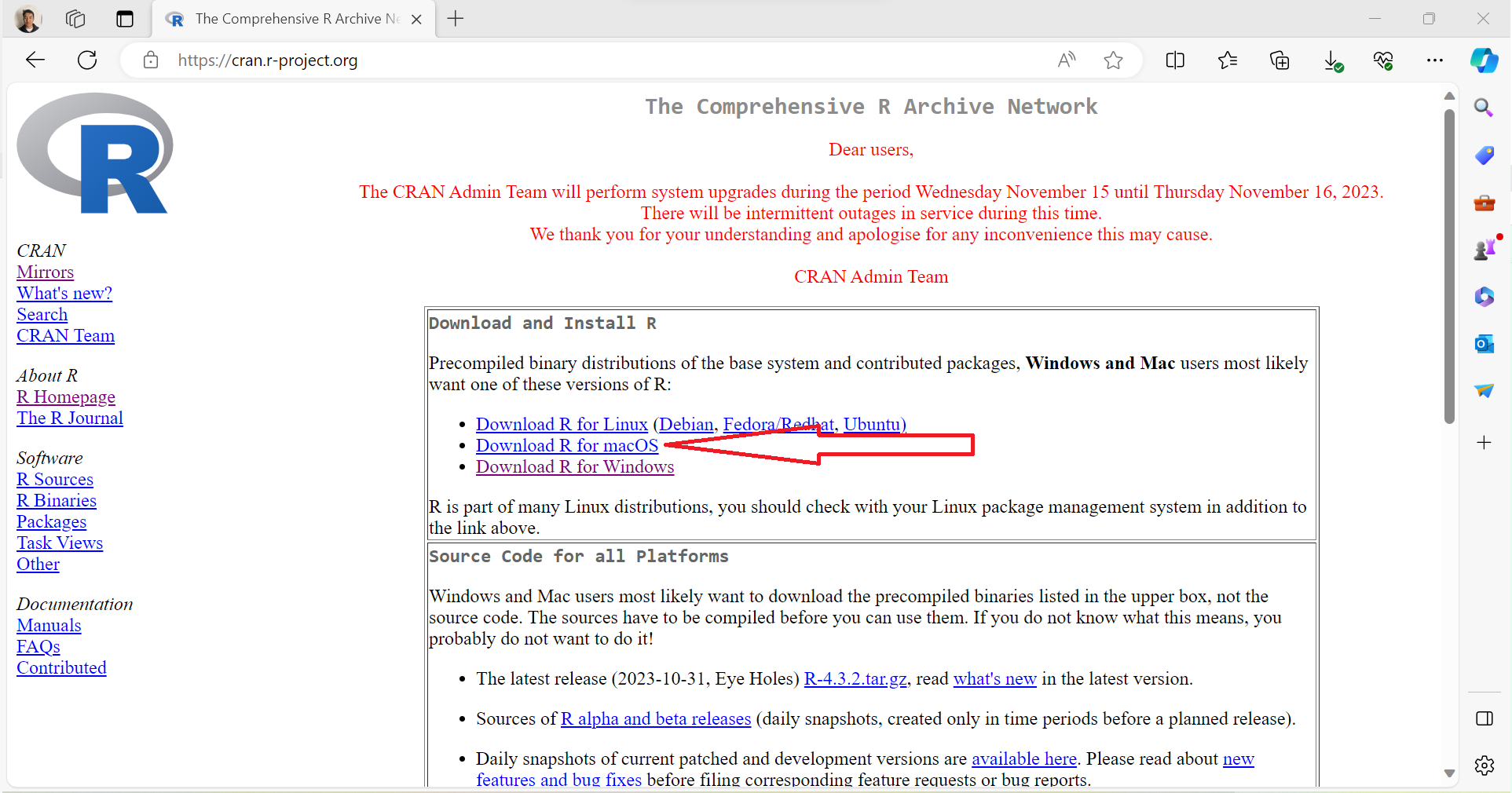Image resolution: width=1512 pixels, height=793 pixels.
Task: Show the Downloads panel
Action: tap(1332, 60)
